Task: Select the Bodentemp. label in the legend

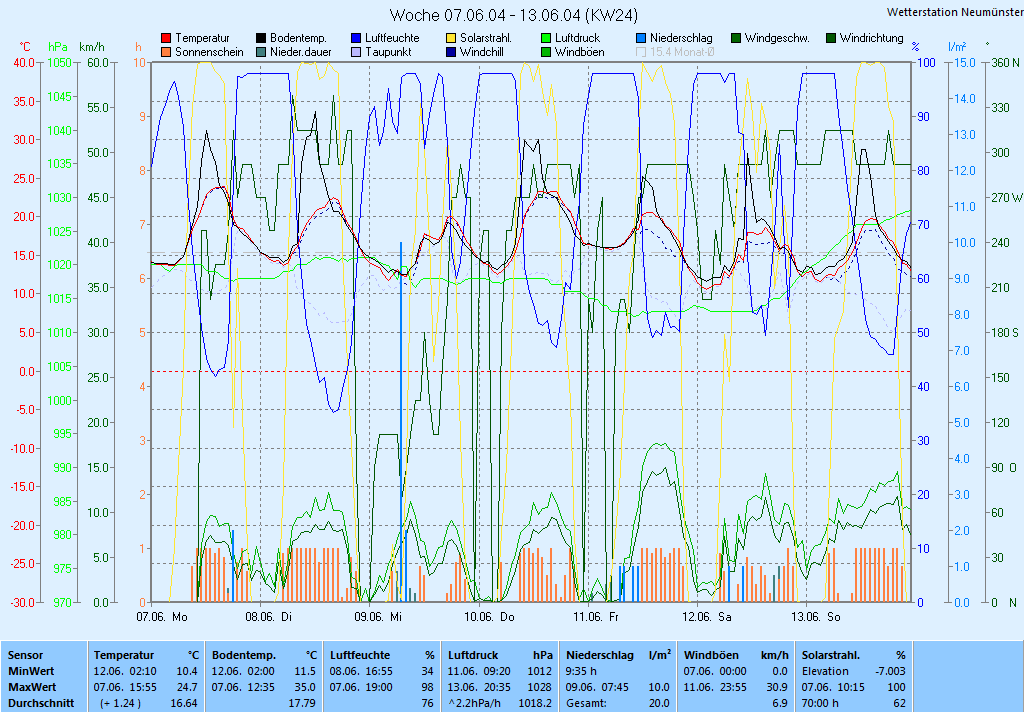Action: pyautogui.click(x=298, y=39)
